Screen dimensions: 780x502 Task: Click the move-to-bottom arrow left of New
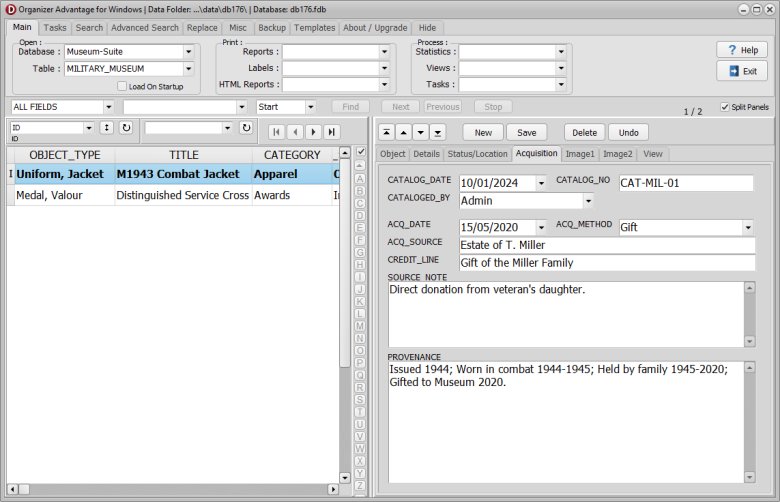click(x=438, y=132)
